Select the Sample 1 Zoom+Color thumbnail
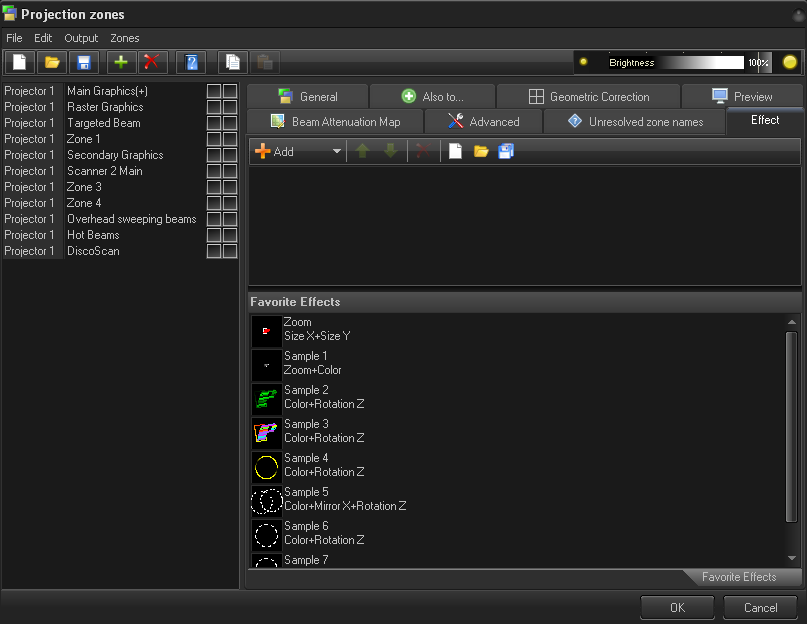Viewport: 807px width, 624px height. pyautogui.click(x=267, y=365)
